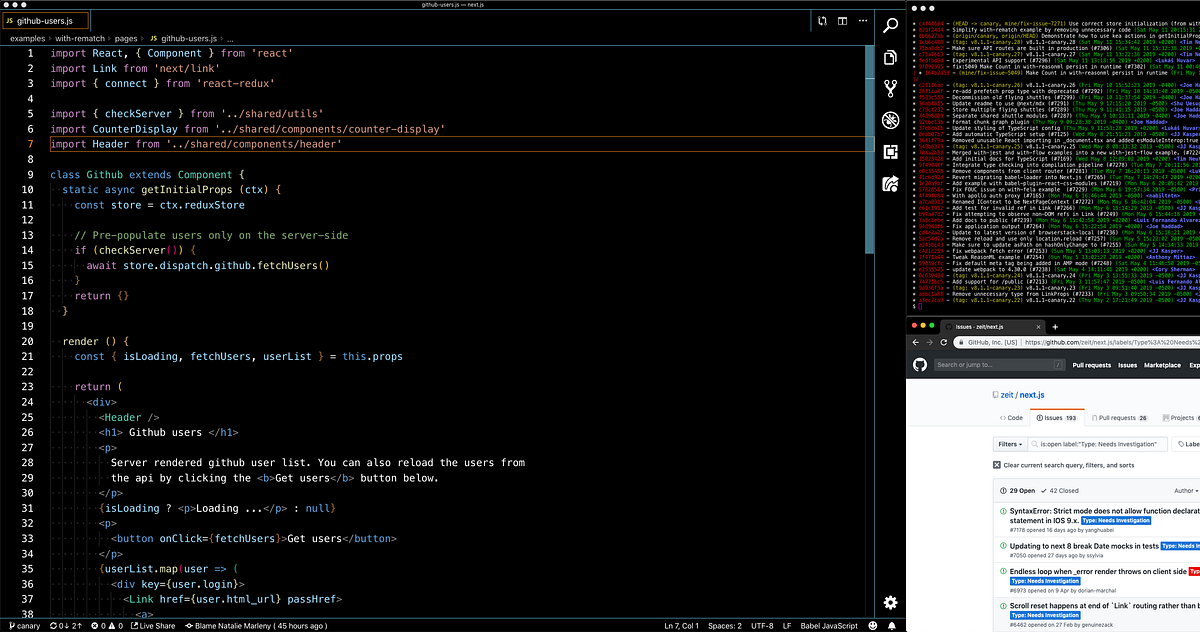Select the github-users.js editor tab
This screenshot has height=632, width=1200.
[45, 20]
